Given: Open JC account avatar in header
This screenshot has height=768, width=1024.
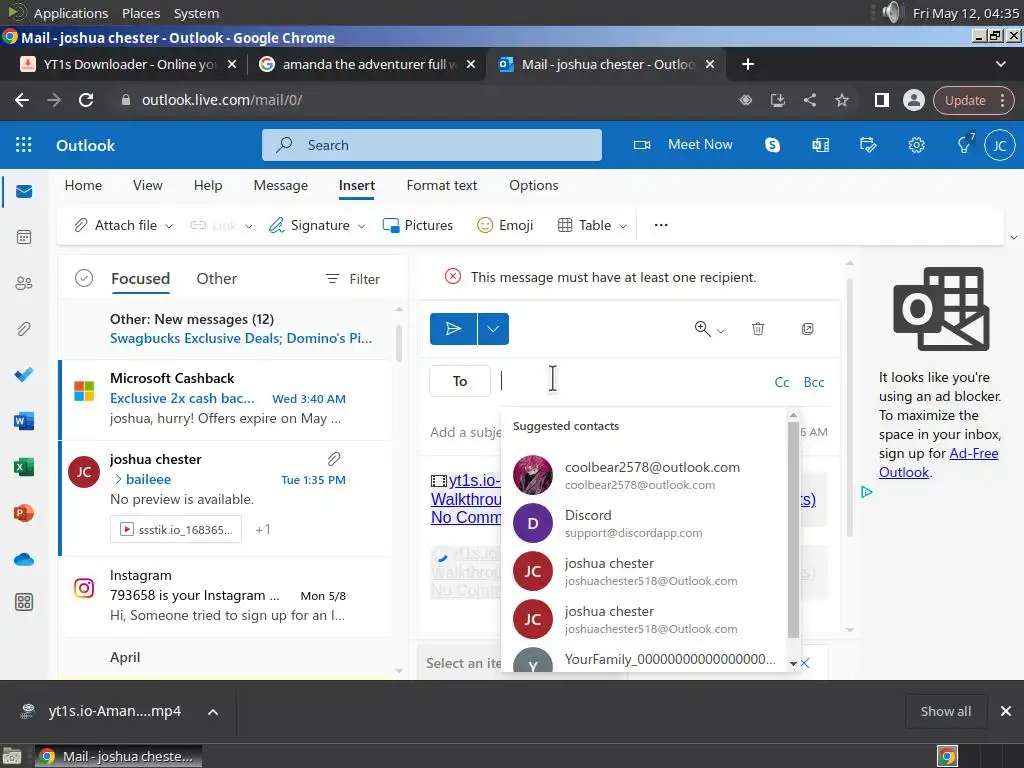Looking at the screenshot, I should pyautogui.click(x=1000, y=145).
